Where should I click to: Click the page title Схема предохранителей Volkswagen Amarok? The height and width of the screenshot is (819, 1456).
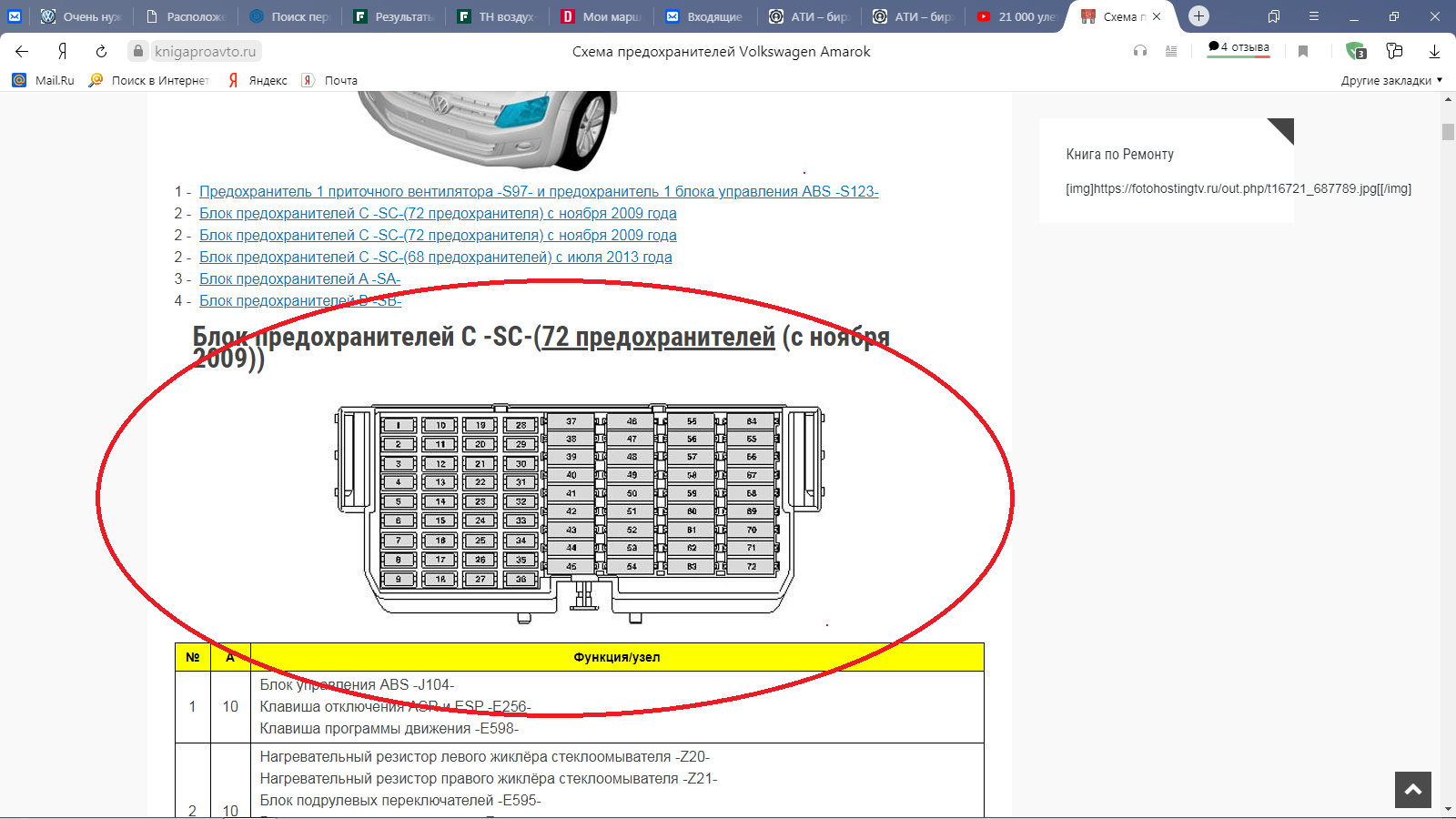coord(722,52)
